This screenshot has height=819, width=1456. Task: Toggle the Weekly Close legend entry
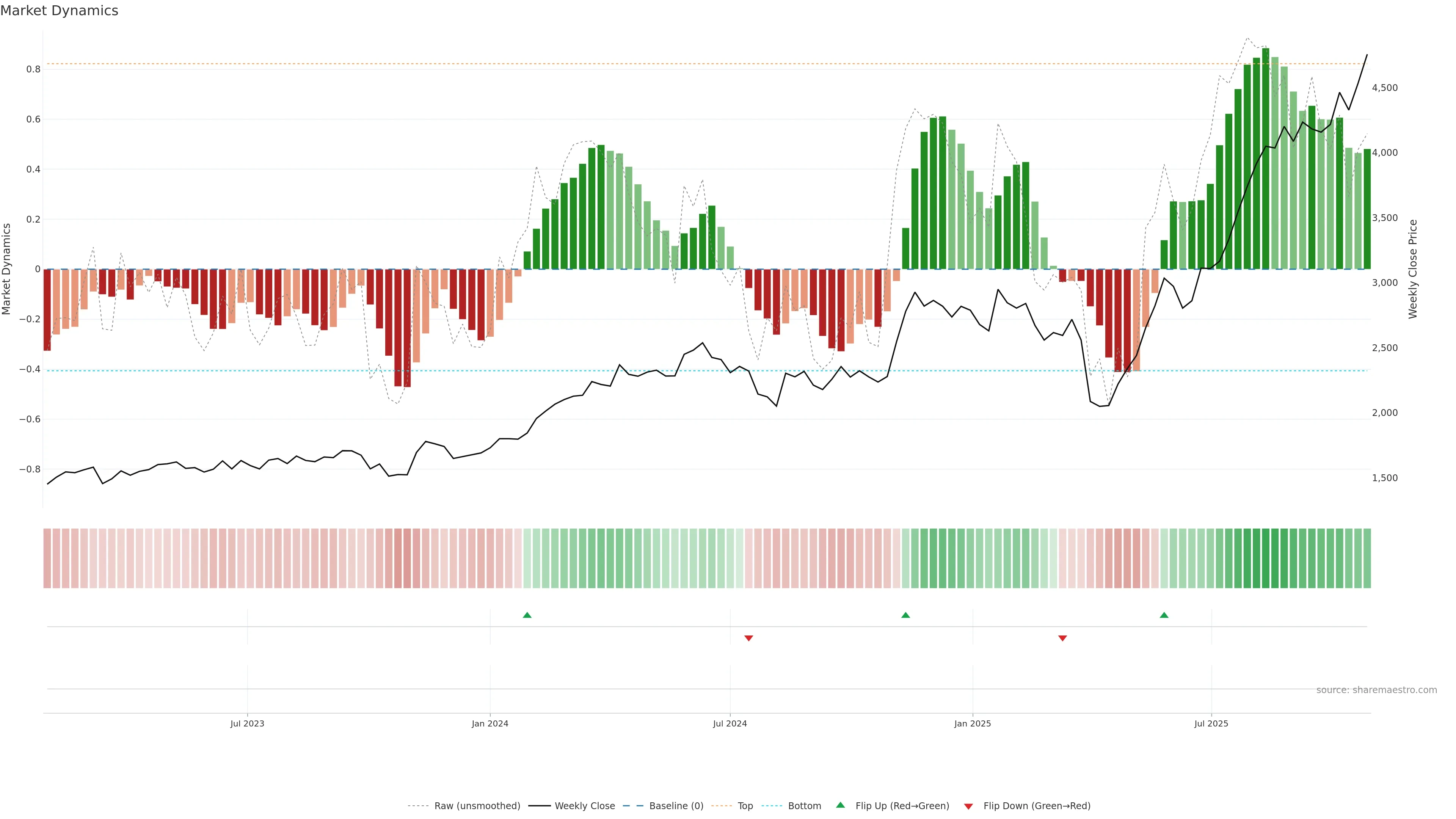pyautogui.click(x=584, y=806)
